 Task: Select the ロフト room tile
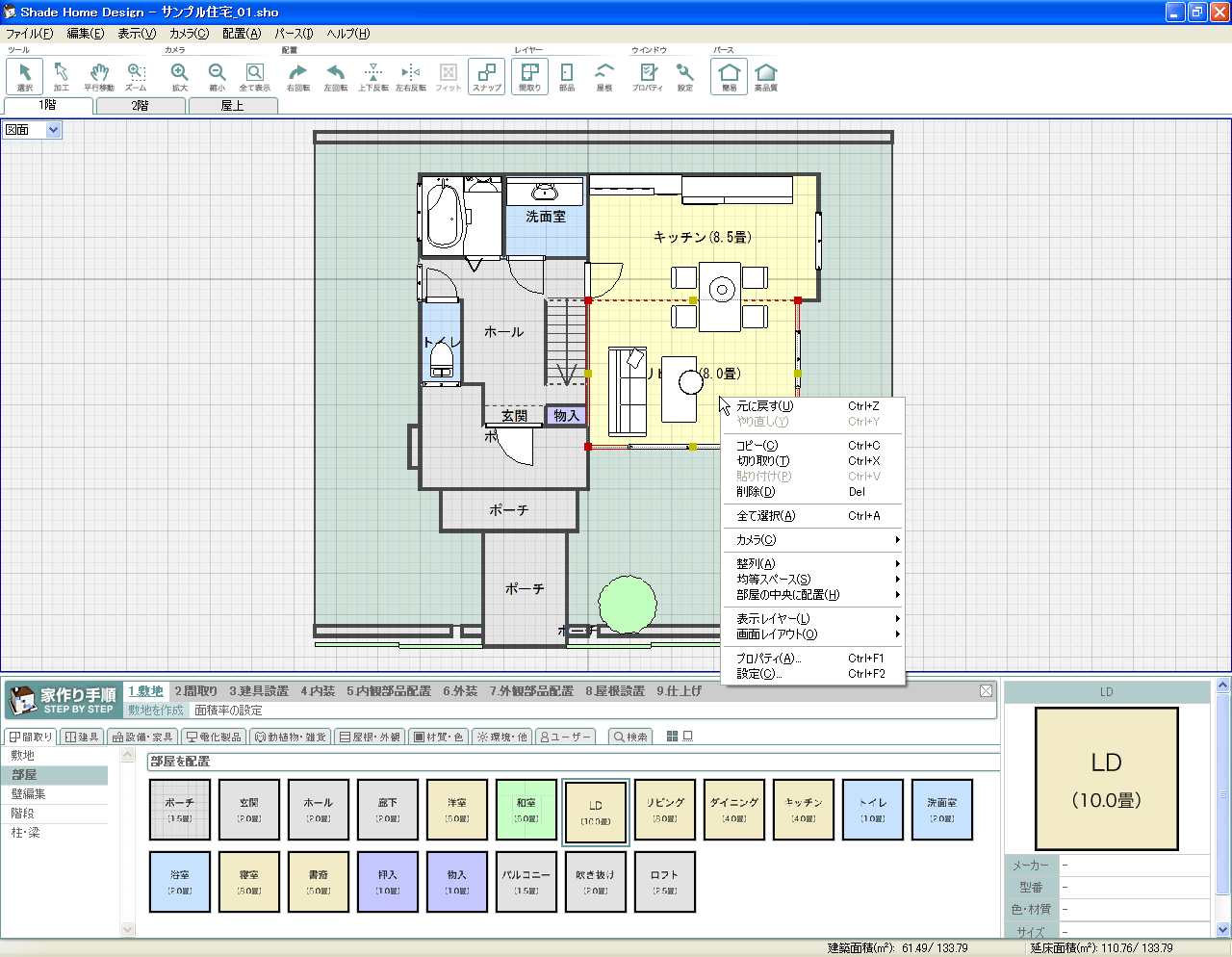point(665,882)
